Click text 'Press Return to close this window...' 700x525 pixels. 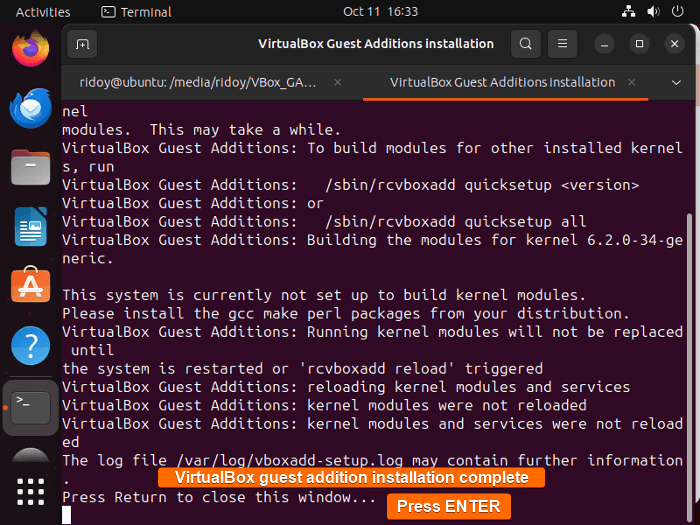point(219,497)
